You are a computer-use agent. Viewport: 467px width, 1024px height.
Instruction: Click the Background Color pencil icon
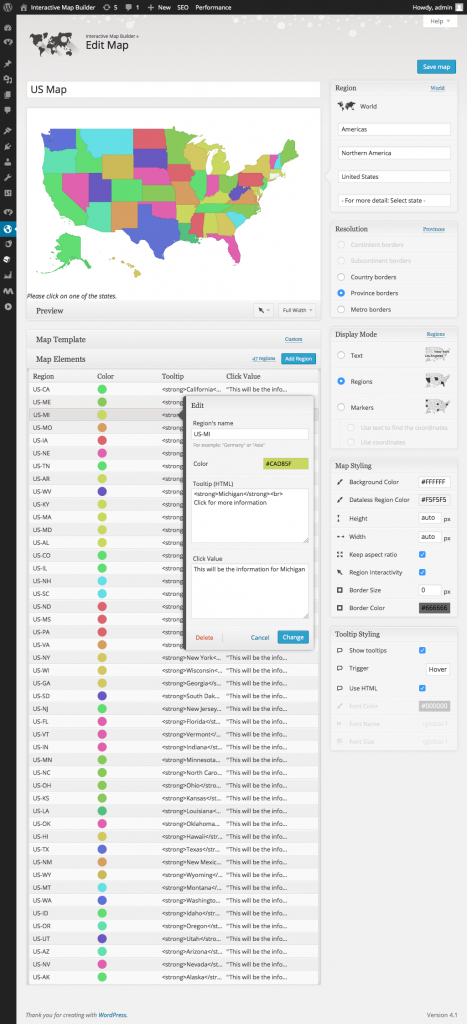tap(339, 482)
